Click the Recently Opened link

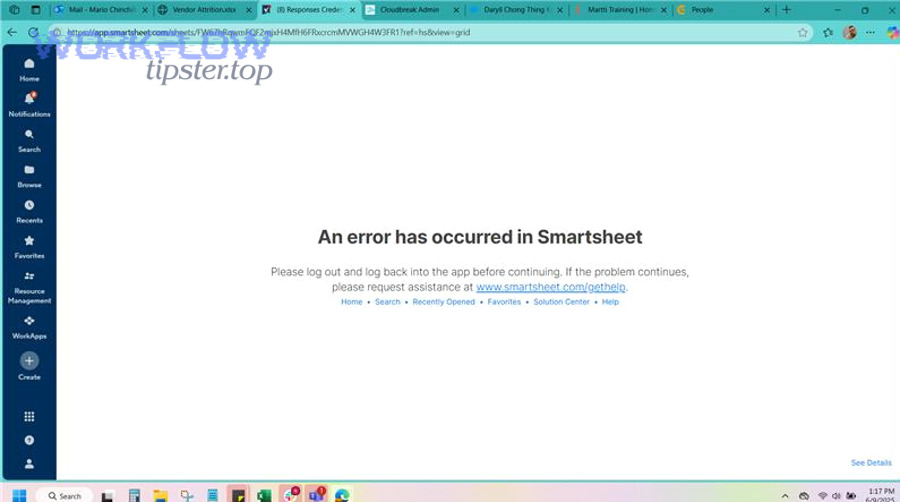444,302
